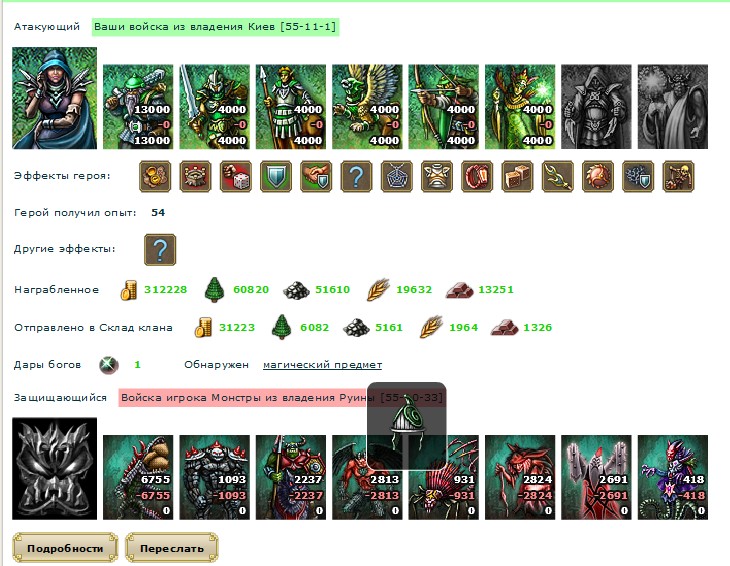Click the gold coins icon next to 312228
This screenshot has width=730, height=566.
pos(129,290)
